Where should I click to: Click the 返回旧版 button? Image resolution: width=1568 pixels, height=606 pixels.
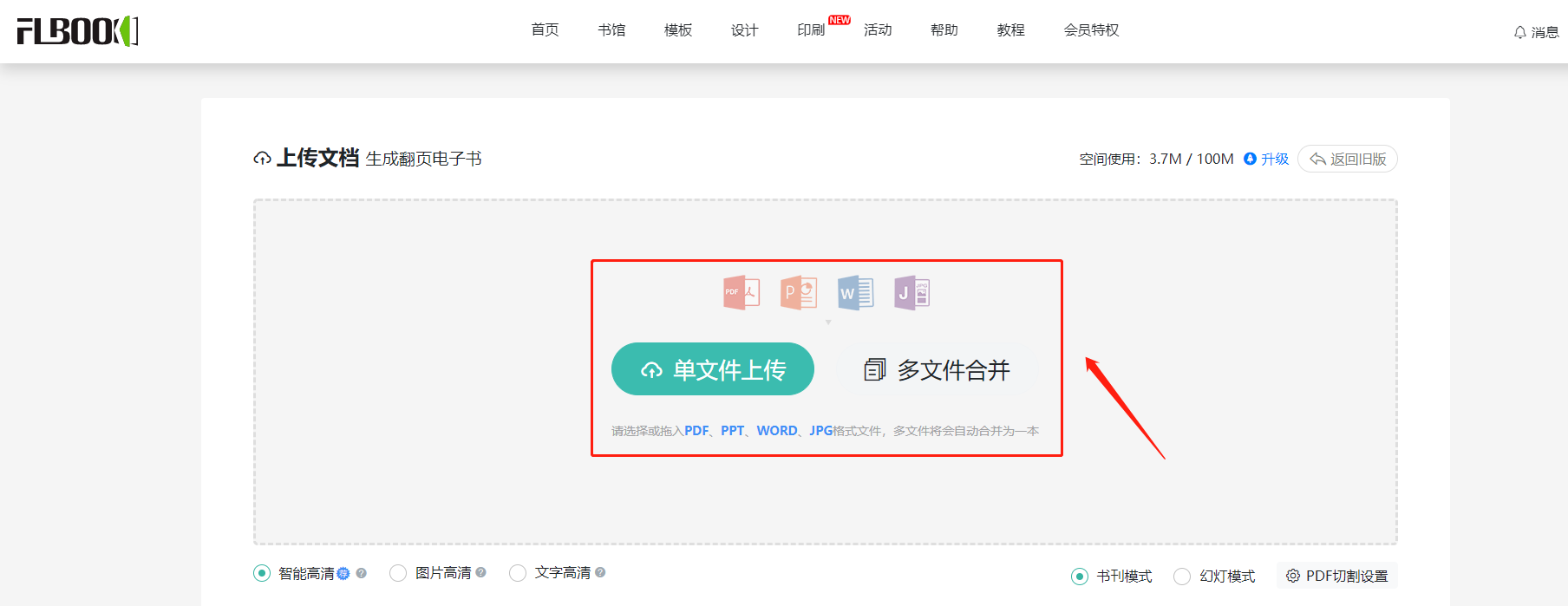(1348, 159)
